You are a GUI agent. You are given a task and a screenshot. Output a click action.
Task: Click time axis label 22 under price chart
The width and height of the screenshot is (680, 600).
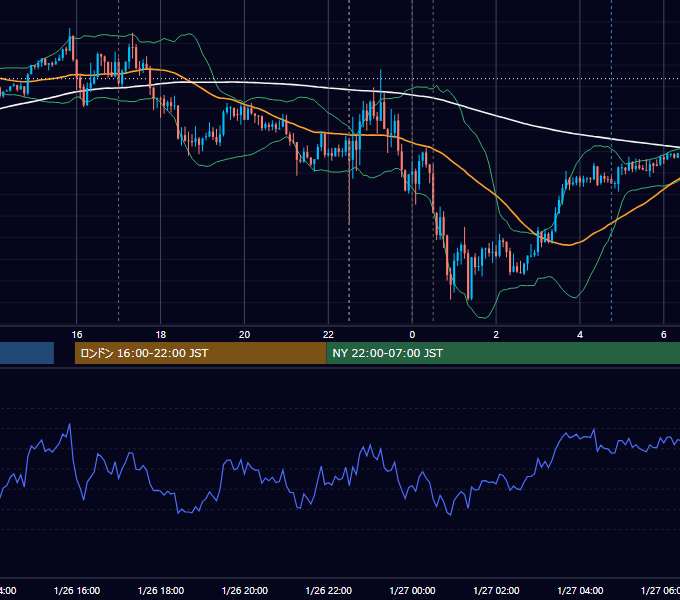pyautogui.click(x=328, y=334)
